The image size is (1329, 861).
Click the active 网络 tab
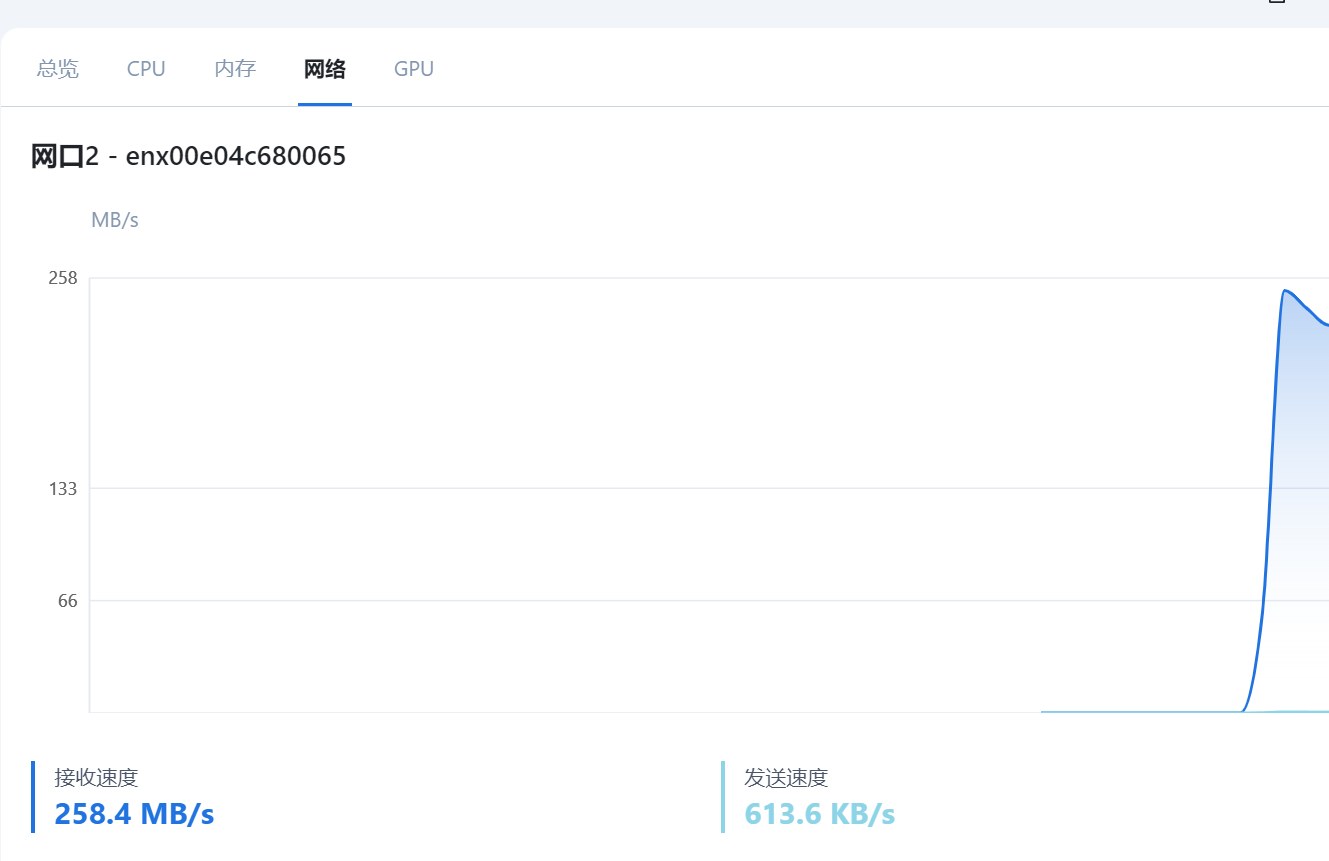click(325, 69)
